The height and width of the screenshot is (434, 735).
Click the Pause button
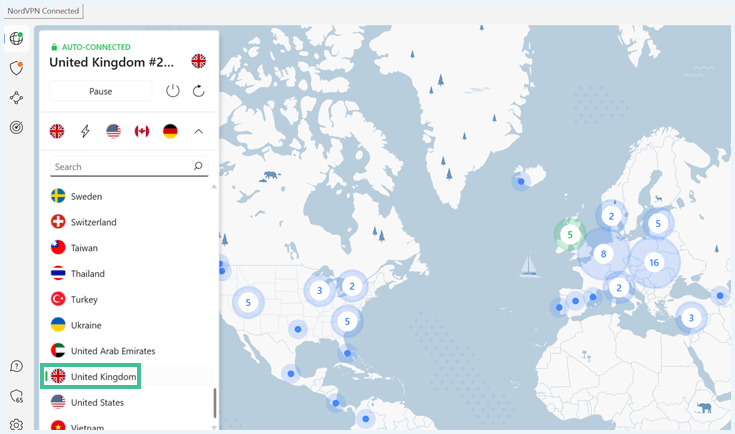(101, 91)
